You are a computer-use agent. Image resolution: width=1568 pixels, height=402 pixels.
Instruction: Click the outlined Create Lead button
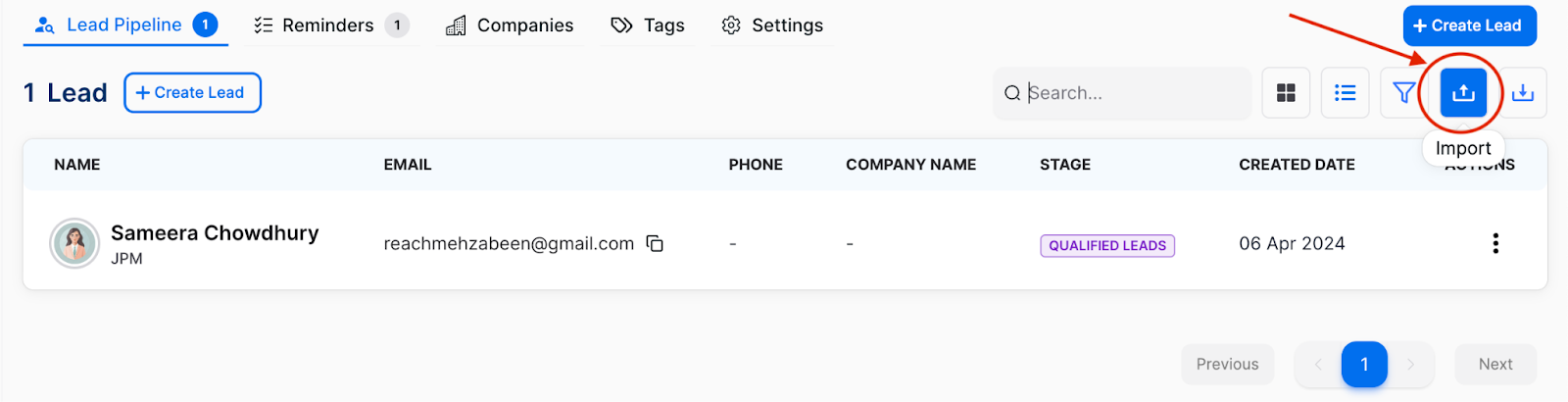point(192,92)
